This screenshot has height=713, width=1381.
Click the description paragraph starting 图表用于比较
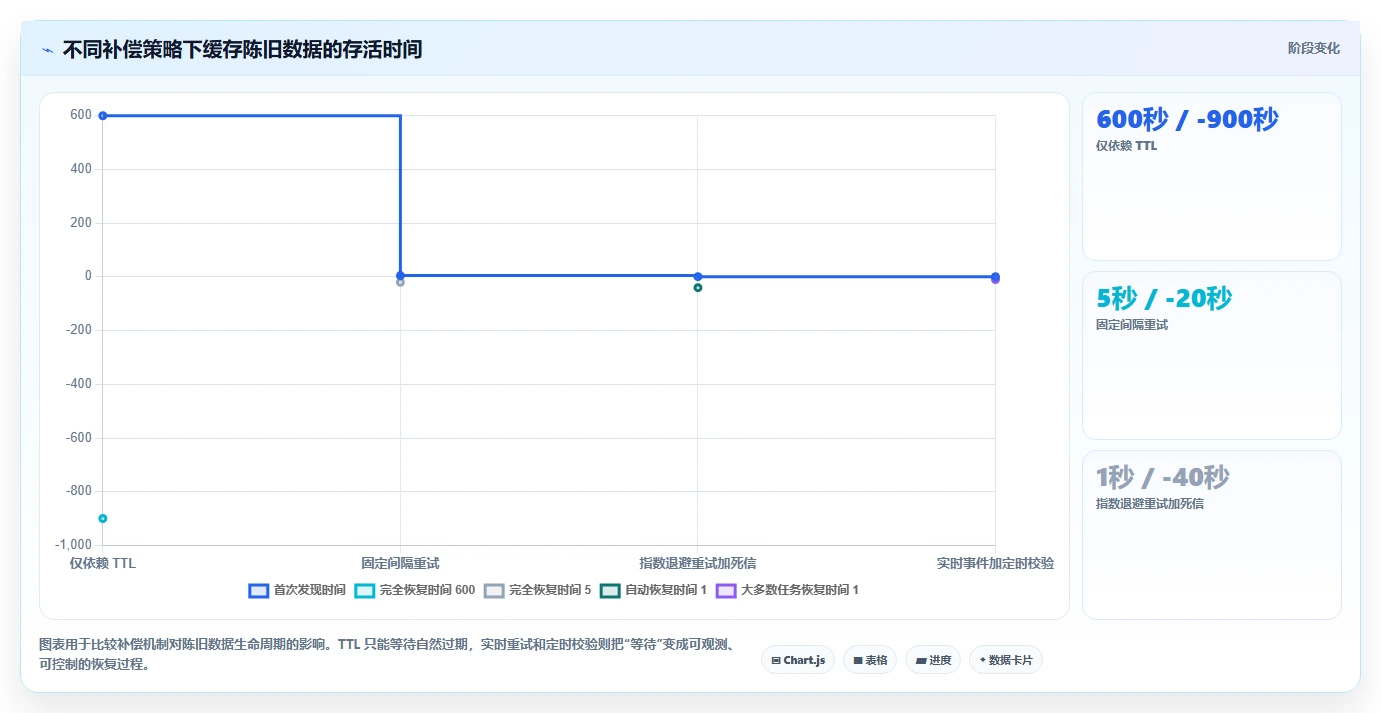(x=388, y=654)
